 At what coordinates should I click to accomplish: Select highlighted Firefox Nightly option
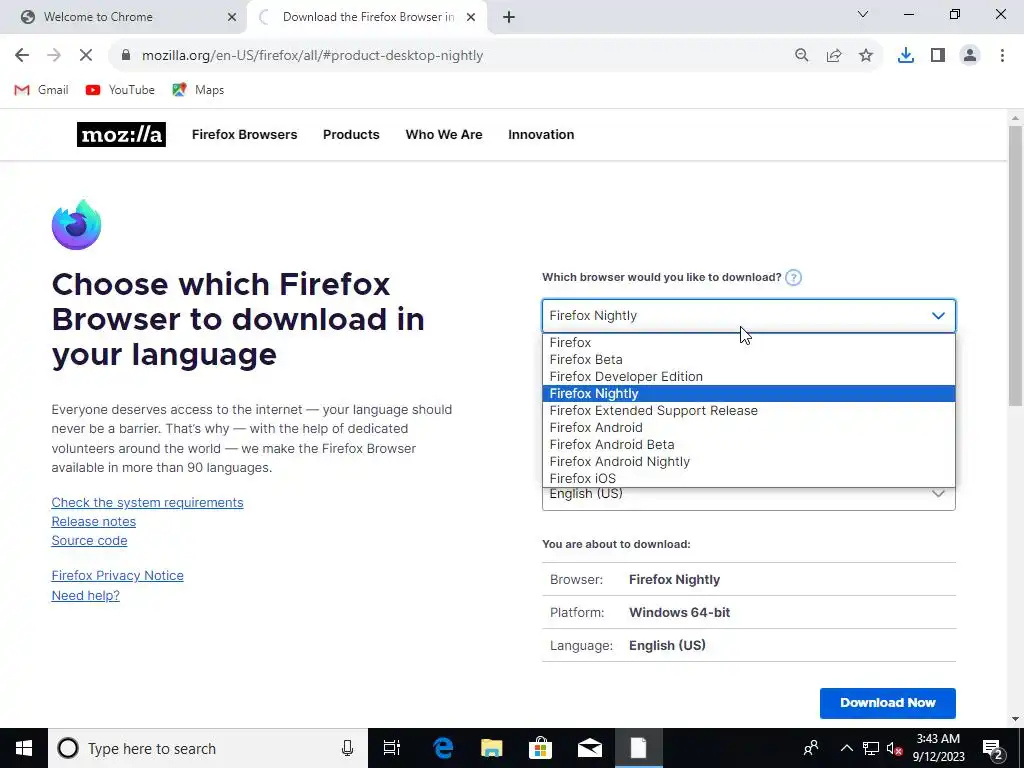click(x=748, y=393)
